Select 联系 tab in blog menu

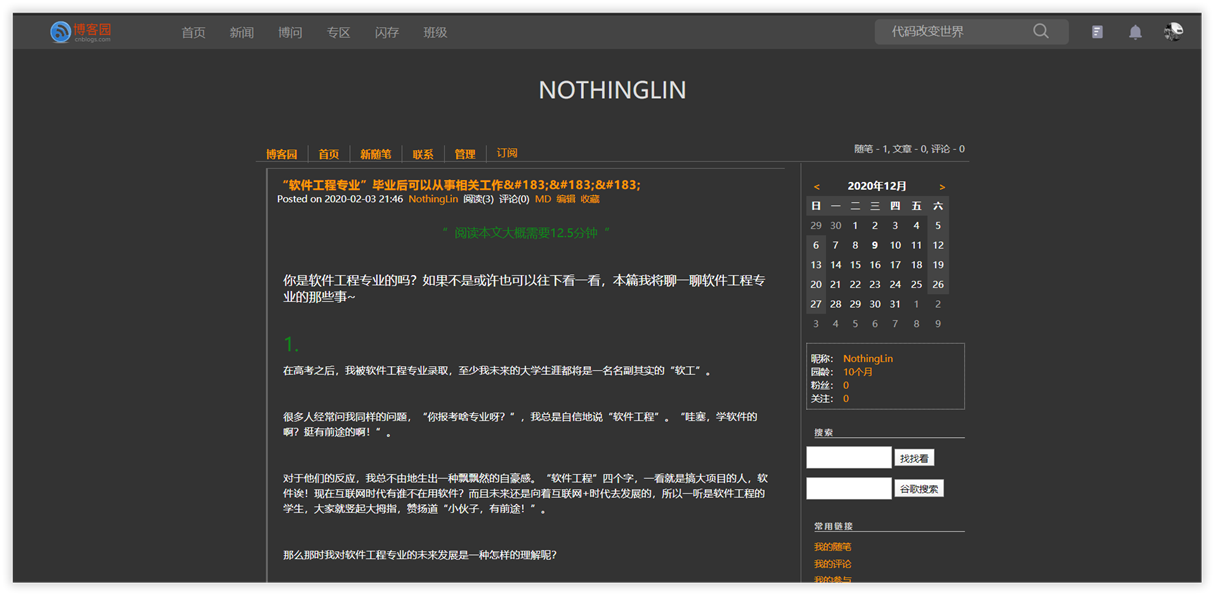[x=423, y=154]
